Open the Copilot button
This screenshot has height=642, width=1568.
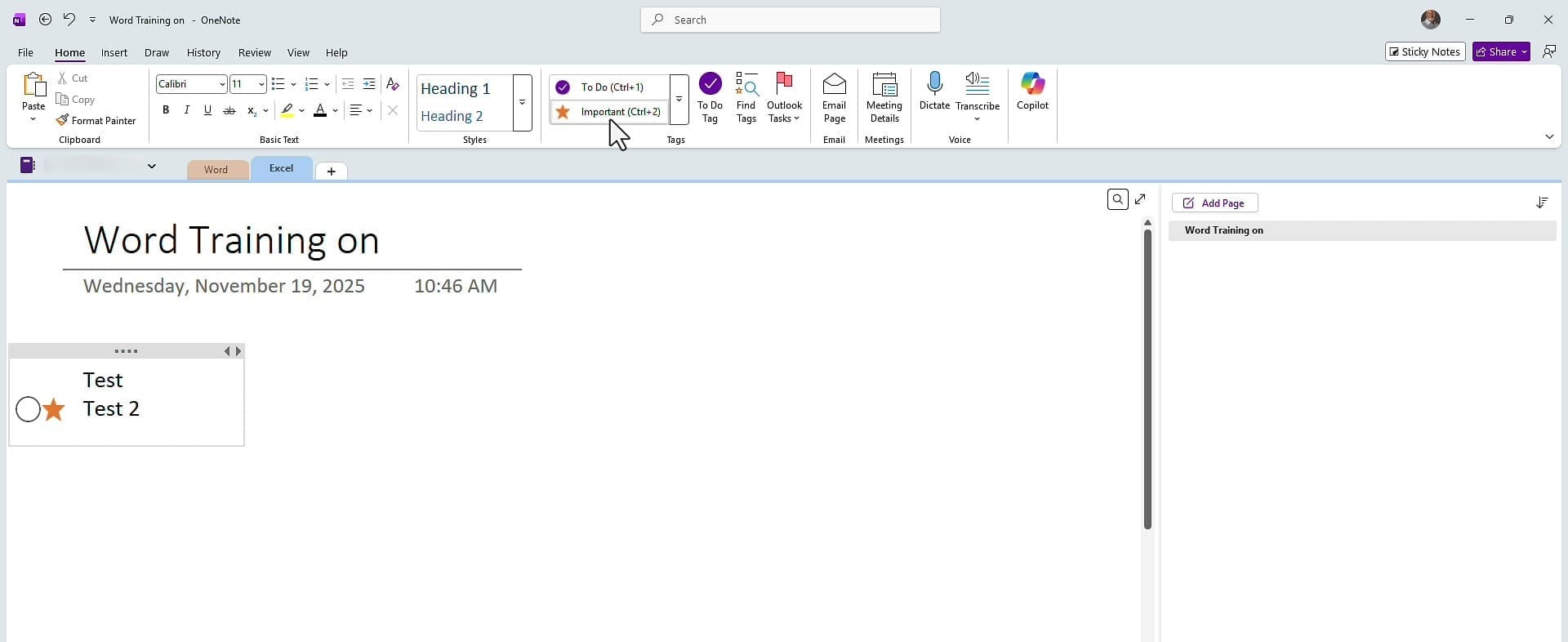click(x=1032, y=91)
